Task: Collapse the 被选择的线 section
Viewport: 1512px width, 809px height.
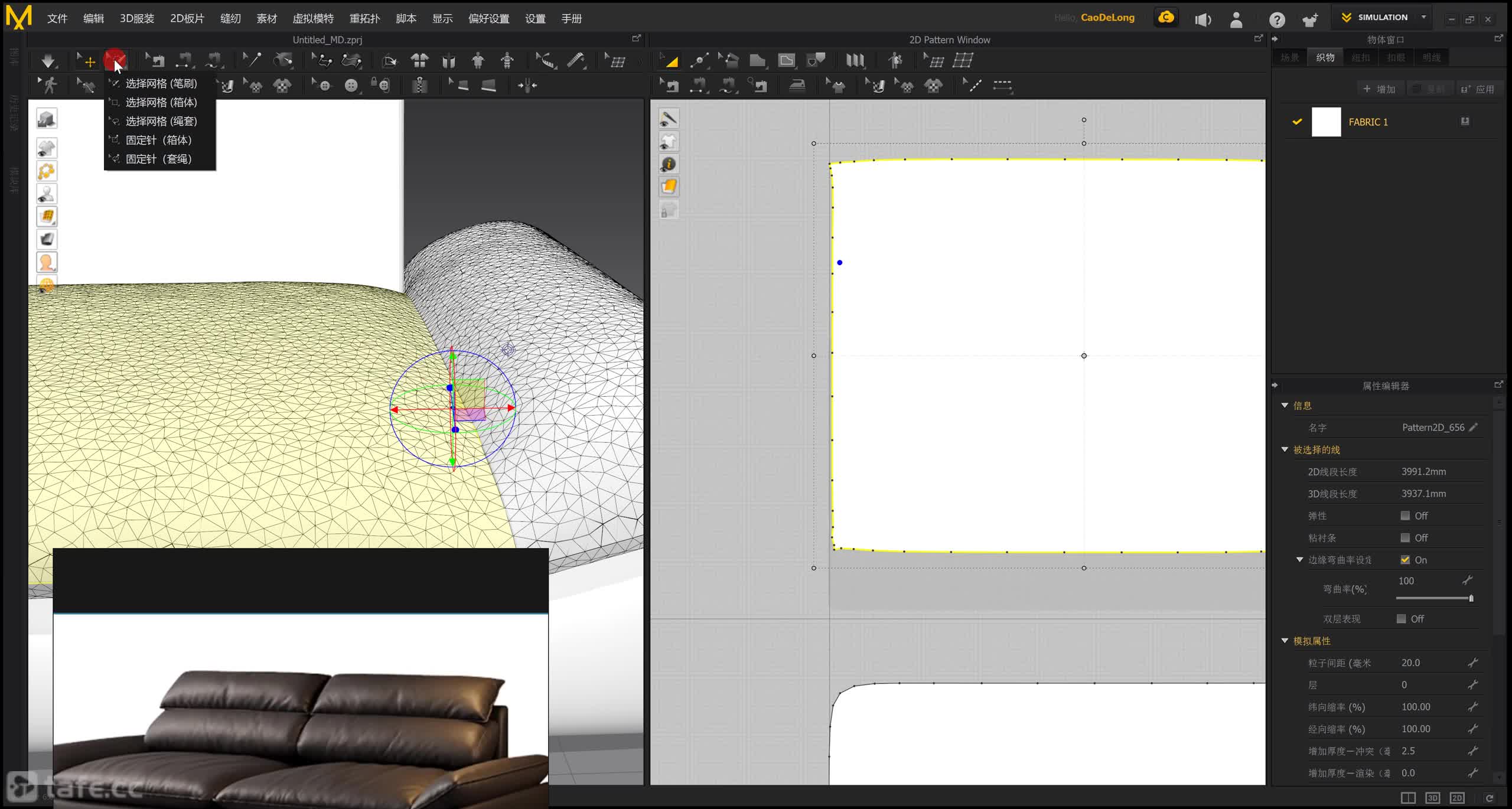Action: [x=1285, y=449]
